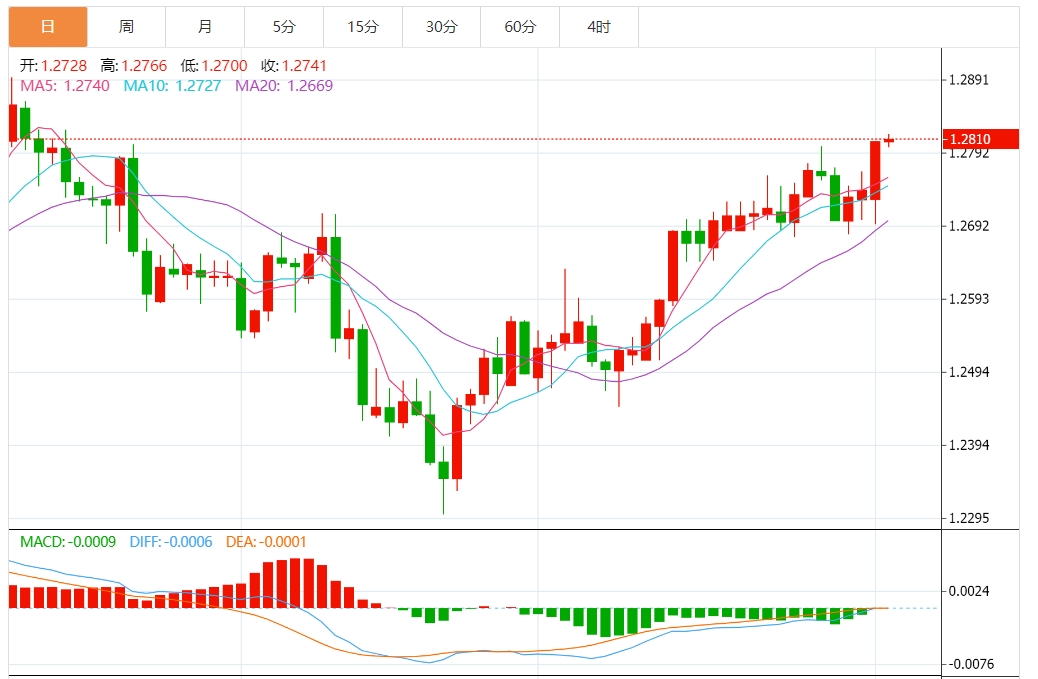Open the 5分 interval tab
This screenshot has width=1038, height=679.
(284, 26)
